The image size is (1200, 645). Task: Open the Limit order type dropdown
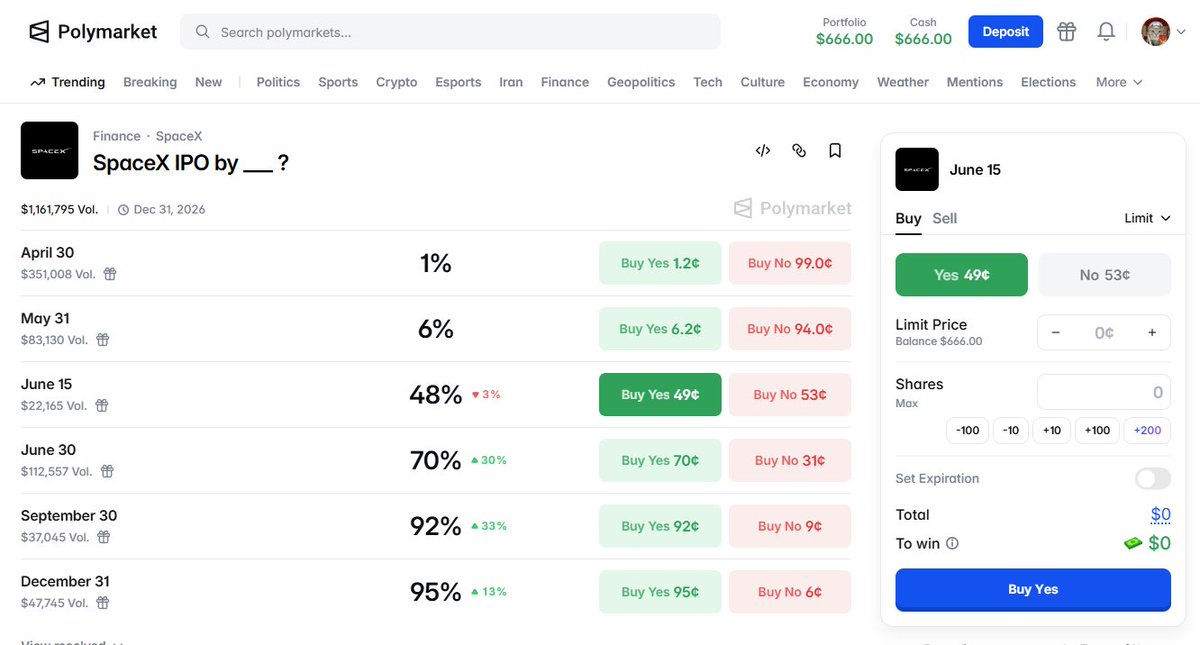(x=1147, y=218)
